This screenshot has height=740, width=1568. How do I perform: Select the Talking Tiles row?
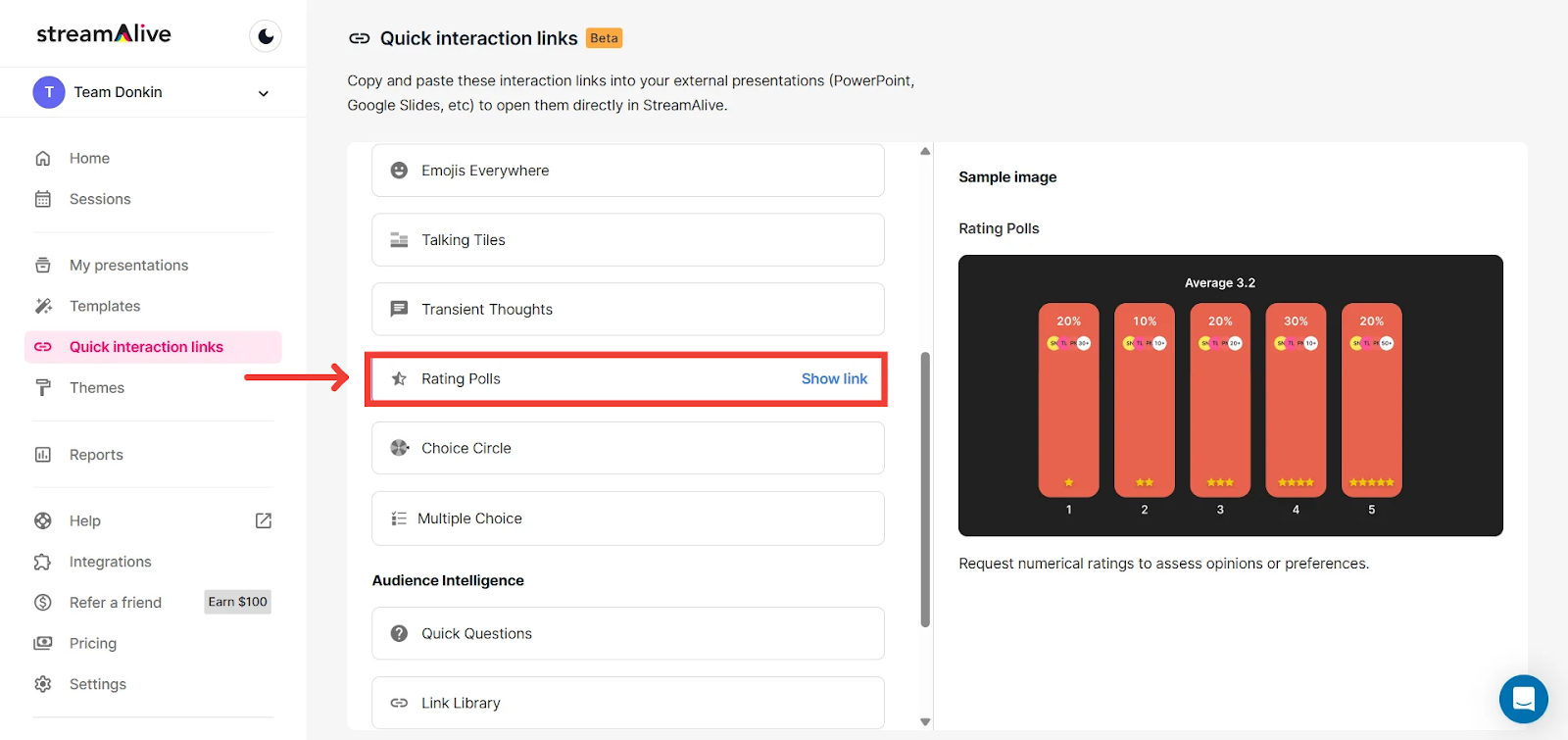click(x=628, y=240)
